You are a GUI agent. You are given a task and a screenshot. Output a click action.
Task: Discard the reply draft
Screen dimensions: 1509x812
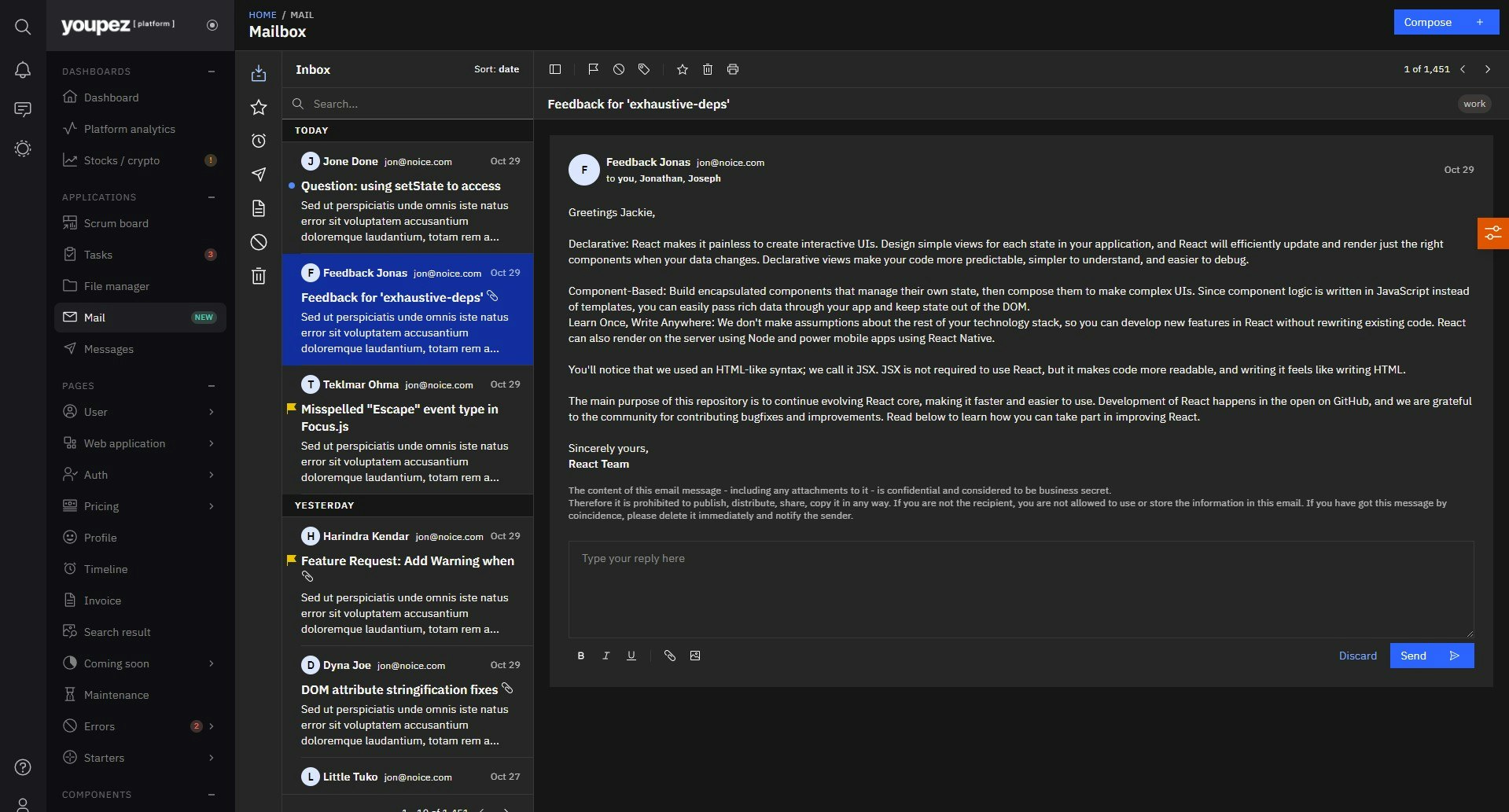1357,656
